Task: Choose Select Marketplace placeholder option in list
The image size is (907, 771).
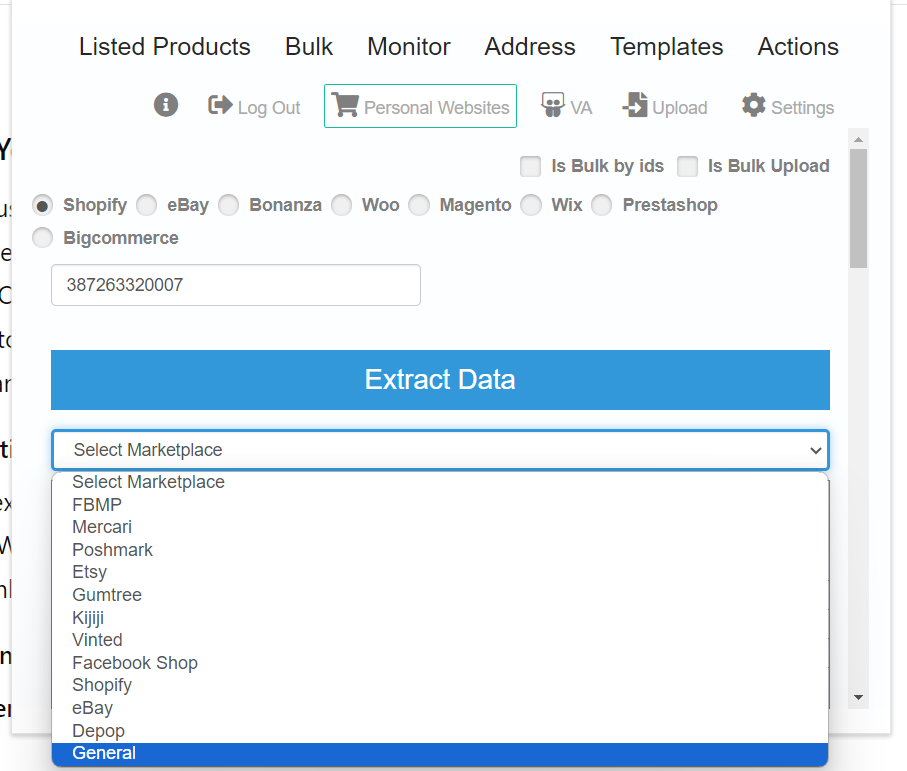Action: pos(440,482)
